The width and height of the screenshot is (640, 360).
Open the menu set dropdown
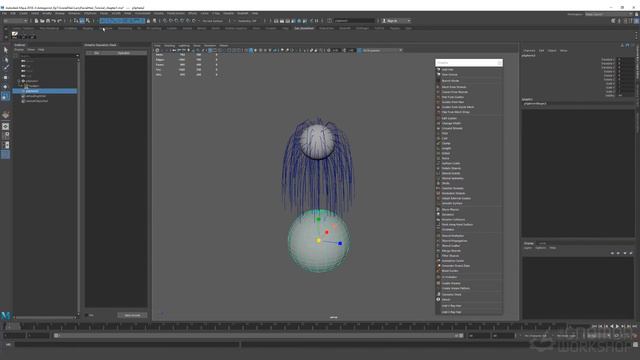tap(16, 20)
